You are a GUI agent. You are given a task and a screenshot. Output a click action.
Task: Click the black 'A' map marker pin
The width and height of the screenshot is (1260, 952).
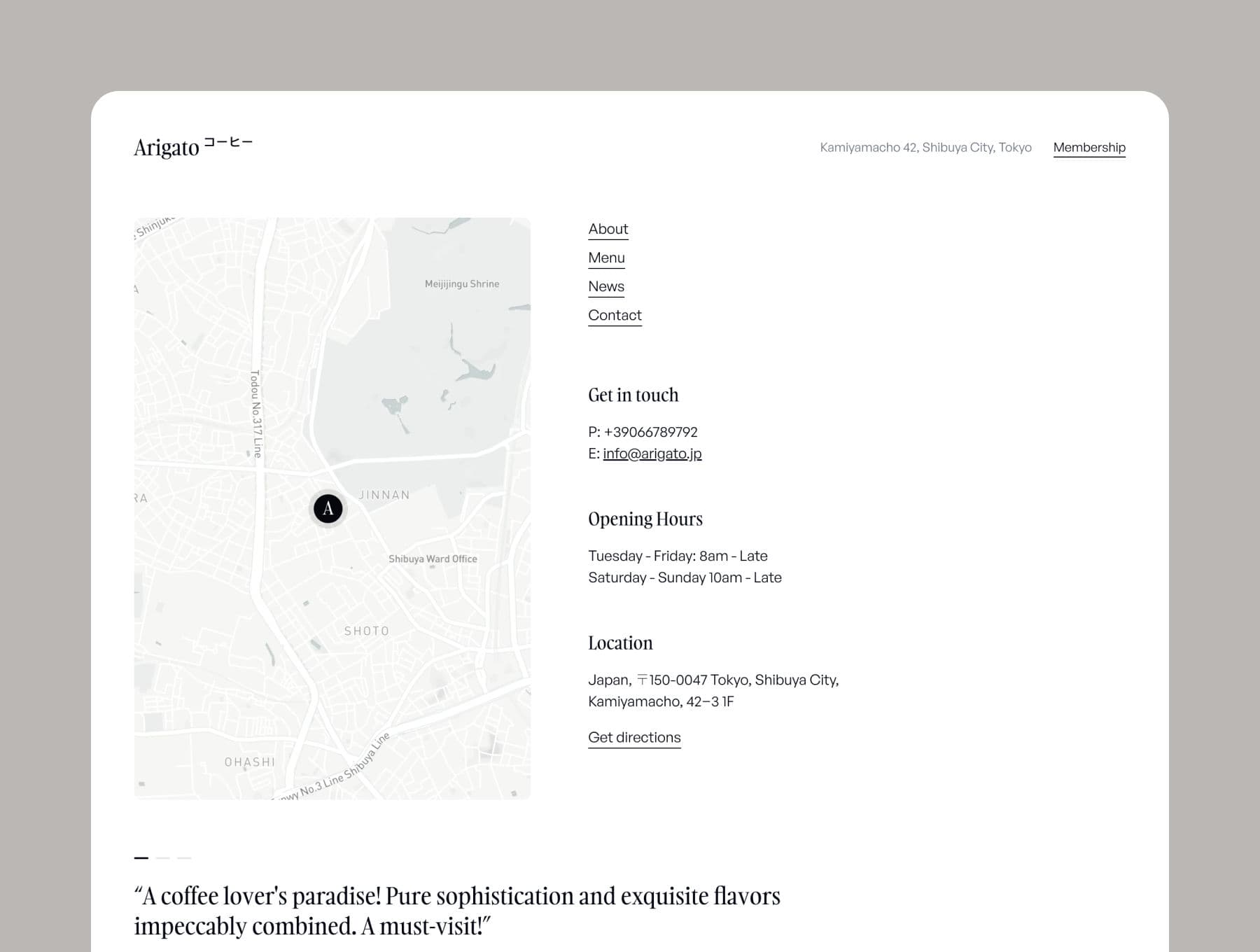point(328,508)
